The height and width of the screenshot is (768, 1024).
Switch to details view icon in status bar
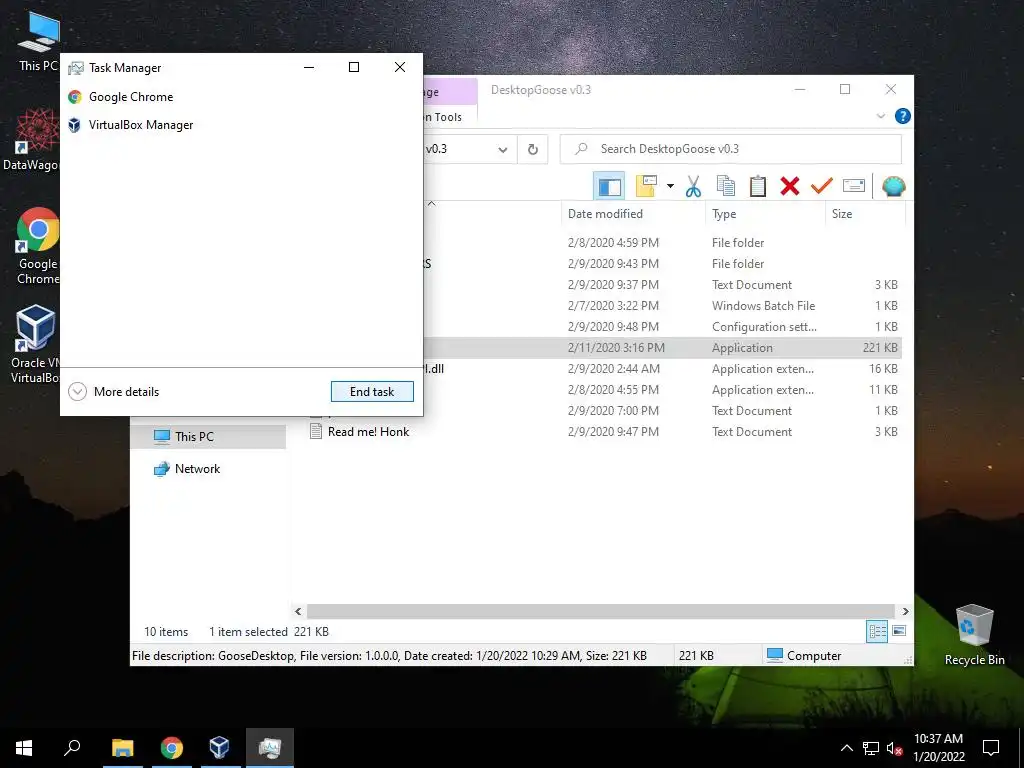(876, 631)
